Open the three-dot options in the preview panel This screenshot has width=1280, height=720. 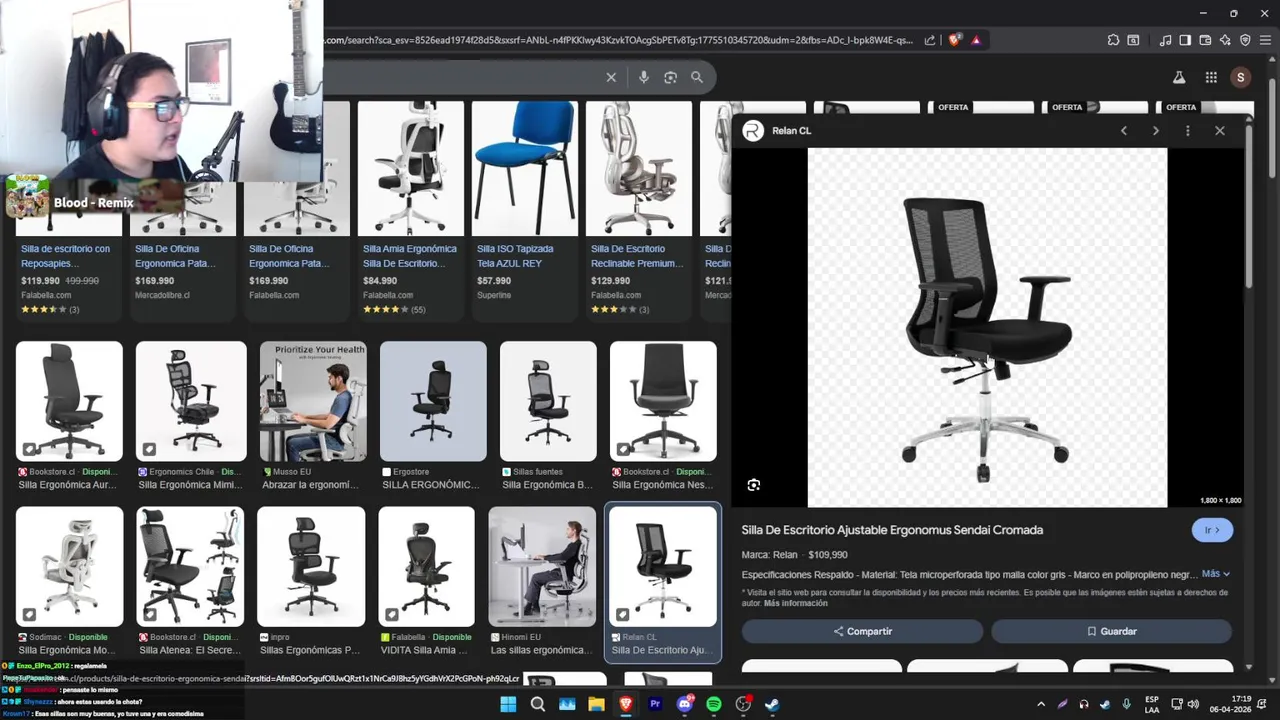(1188, 131)
